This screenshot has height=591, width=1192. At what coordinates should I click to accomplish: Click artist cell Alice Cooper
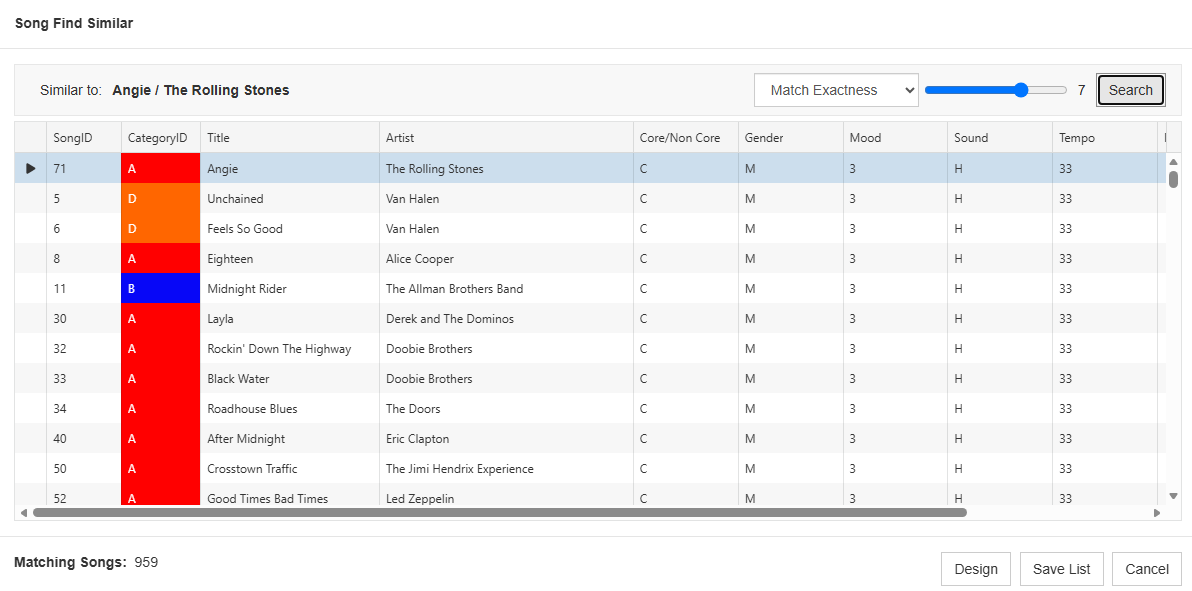(506, 259)
